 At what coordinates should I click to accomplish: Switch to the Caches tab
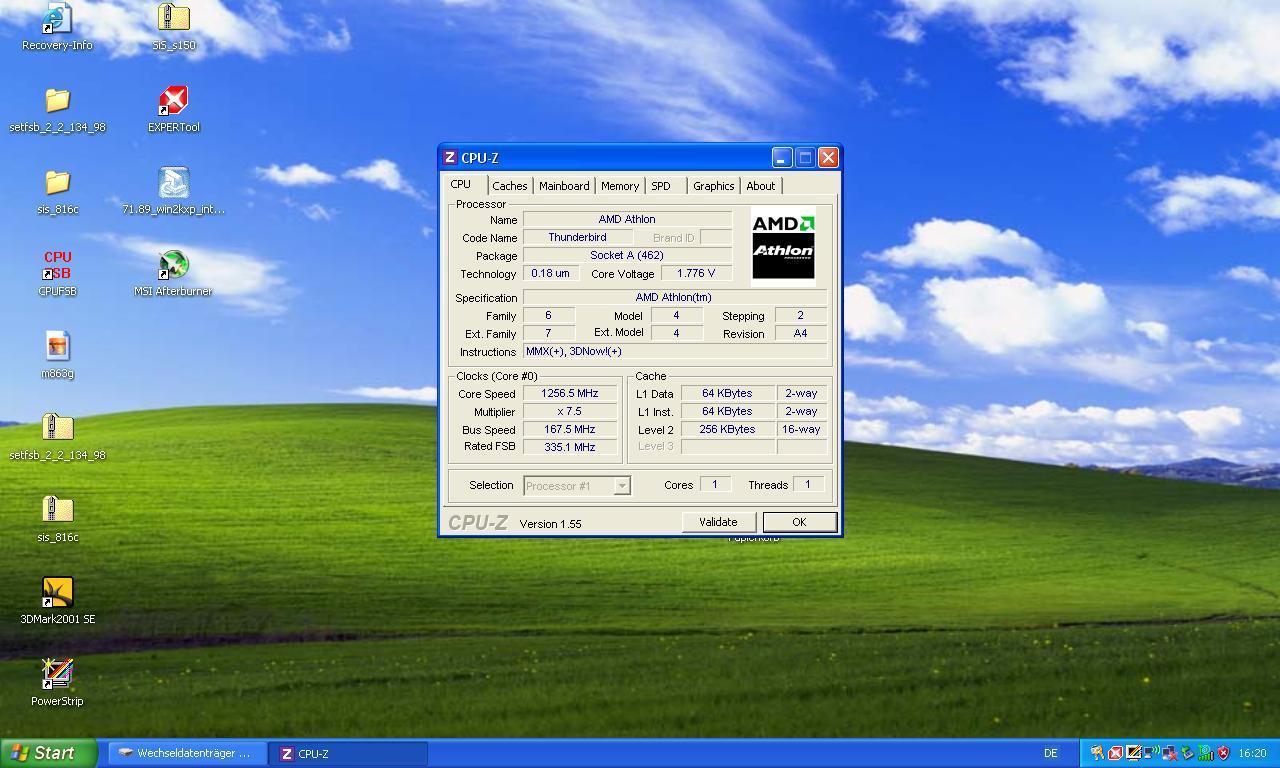click(x=509, y=186)
